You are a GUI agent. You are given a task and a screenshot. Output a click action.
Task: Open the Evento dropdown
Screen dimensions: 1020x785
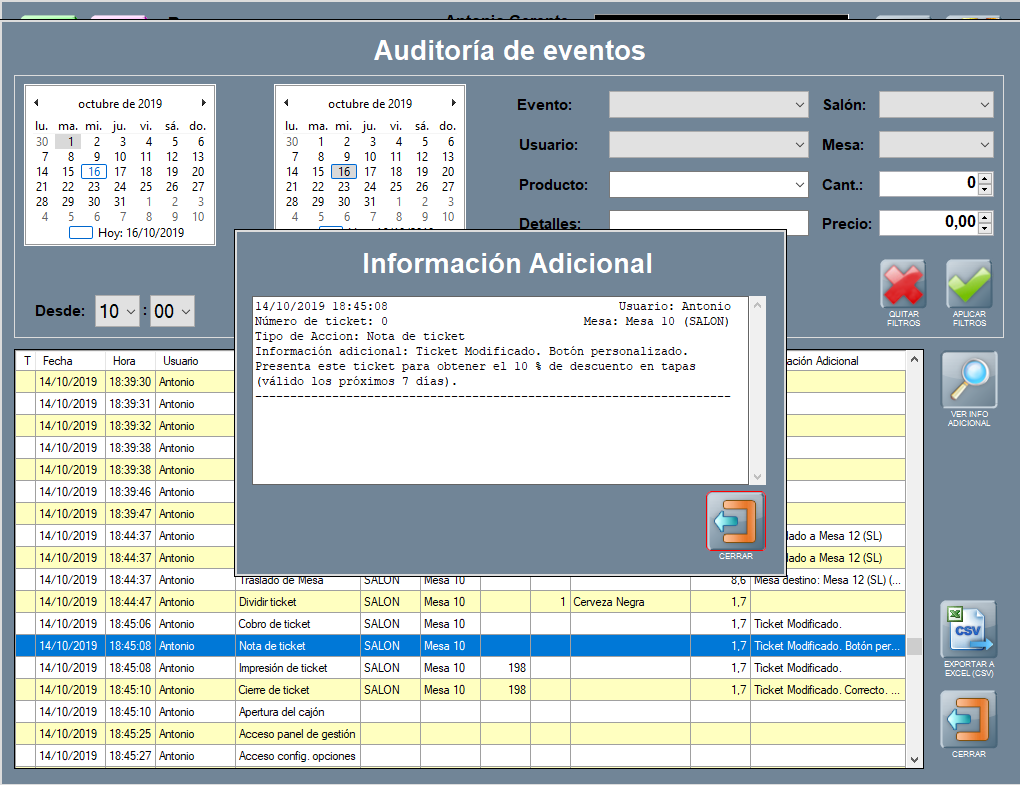click(x=799, y=105)
